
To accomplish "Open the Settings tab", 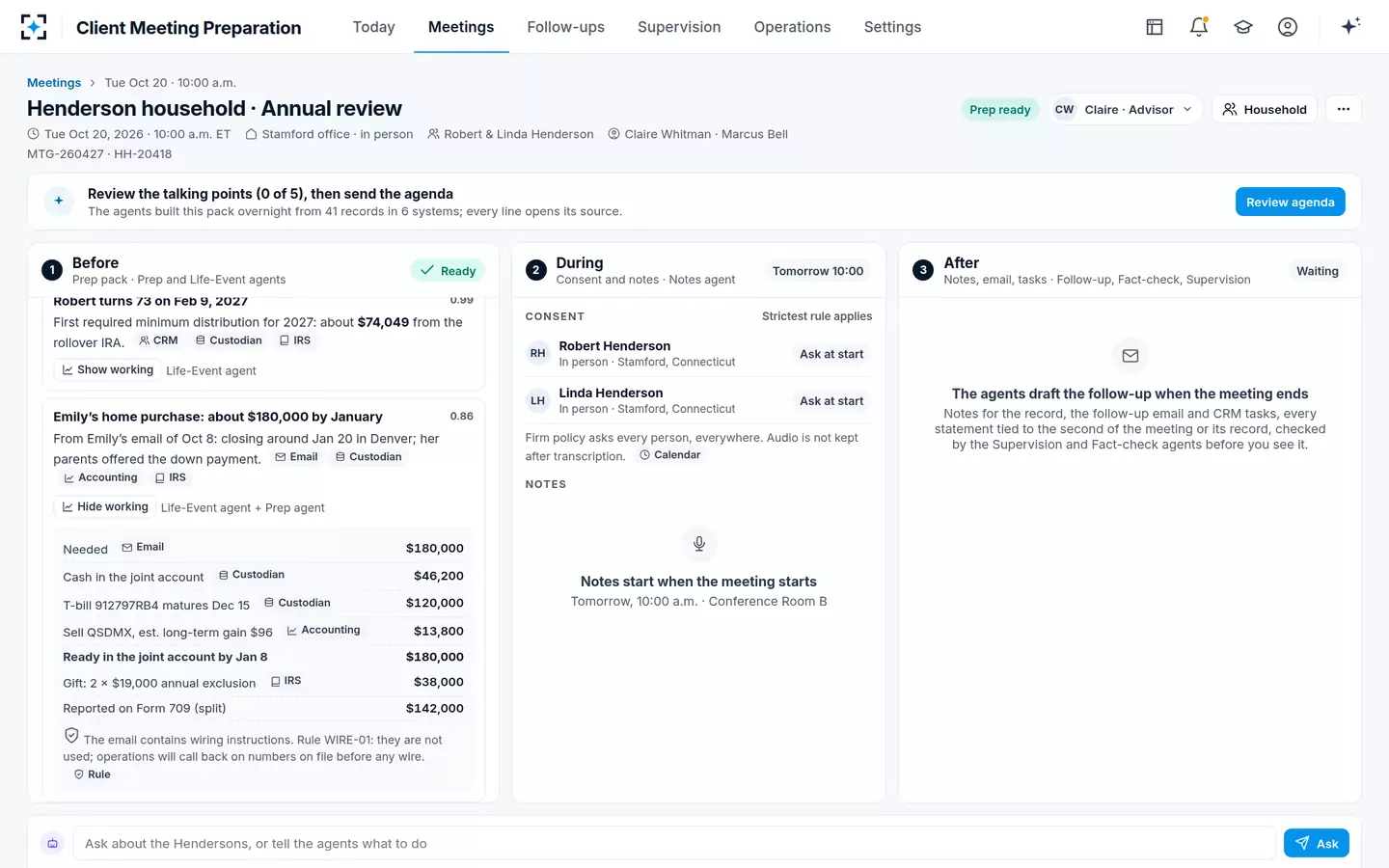I will coord(893,27).
